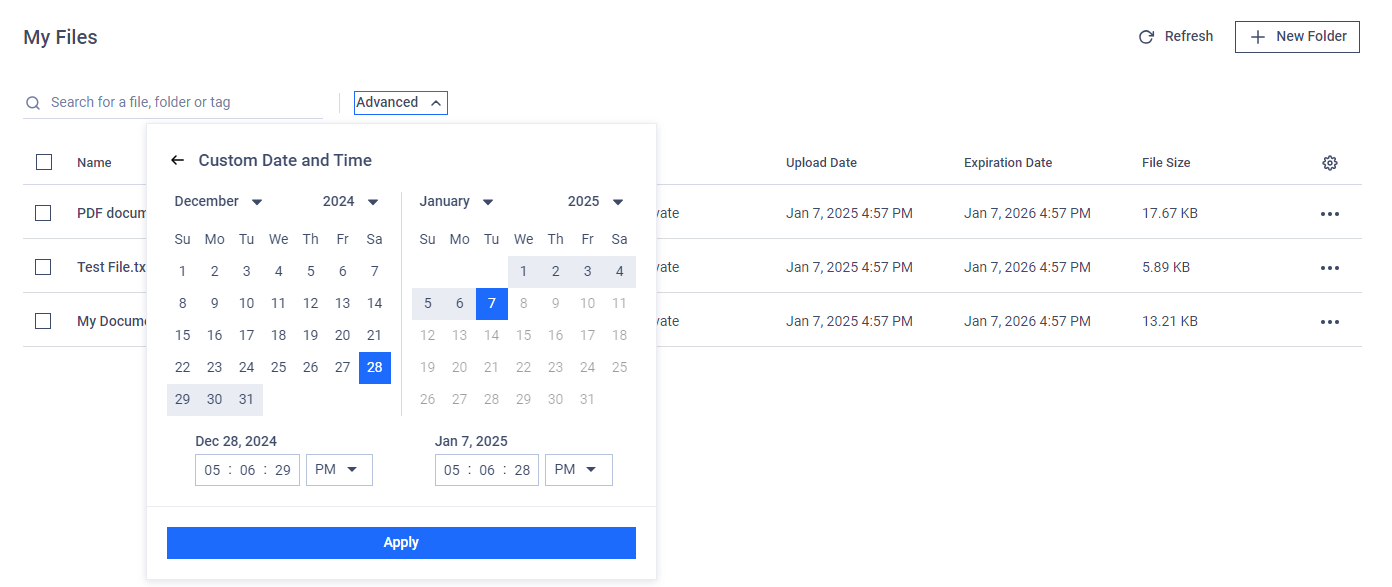Click the plus icon on New Folder

point(1258,37)
